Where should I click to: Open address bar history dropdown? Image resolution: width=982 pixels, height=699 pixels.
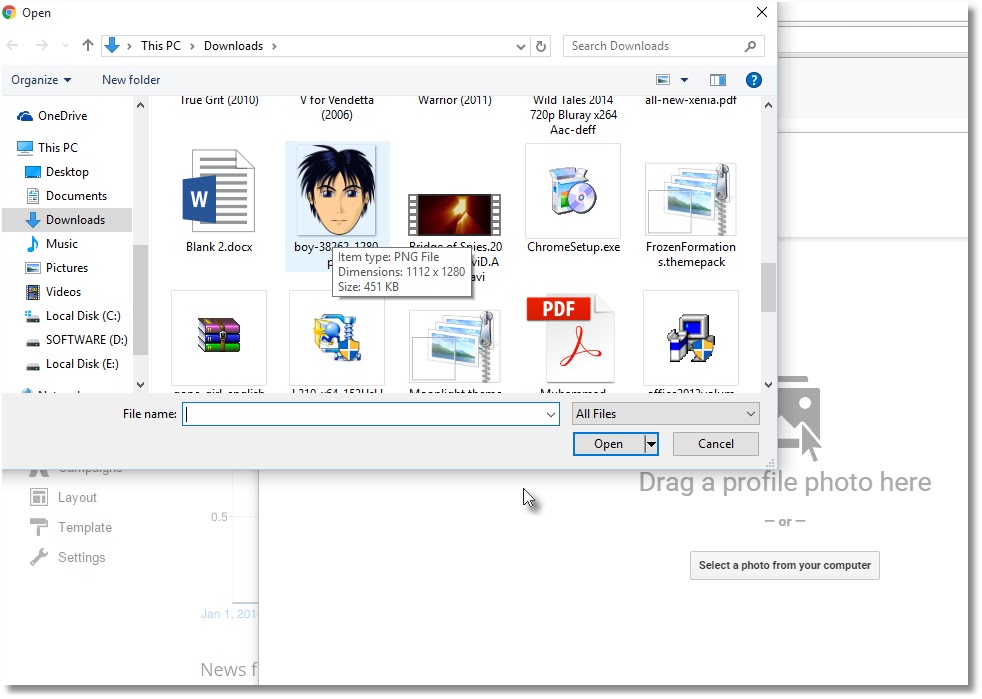pyautogui.click(x=520, y=46)
